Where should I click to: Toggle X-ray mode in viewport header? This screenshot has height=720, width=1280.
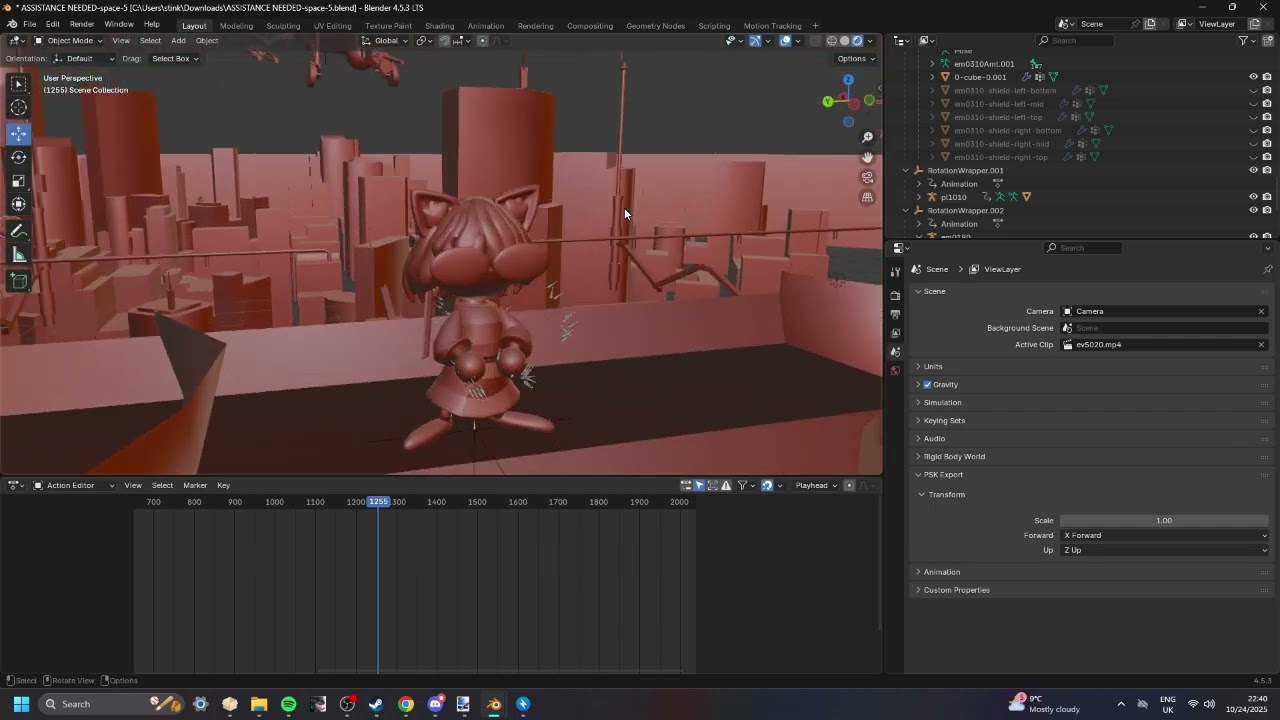click(815, 41)
